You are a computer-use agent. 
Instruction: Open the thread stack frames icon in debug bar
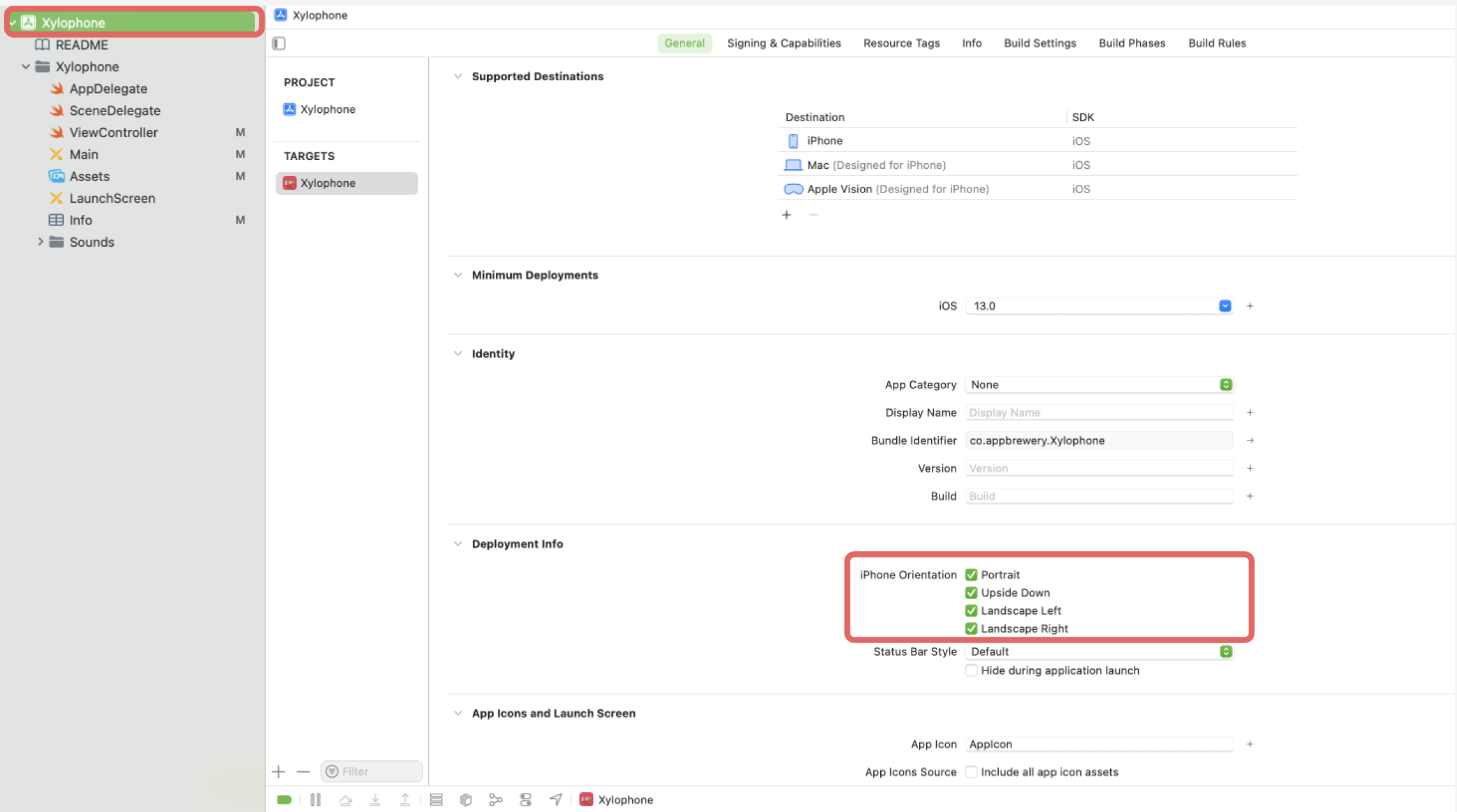tap(436, 800)
